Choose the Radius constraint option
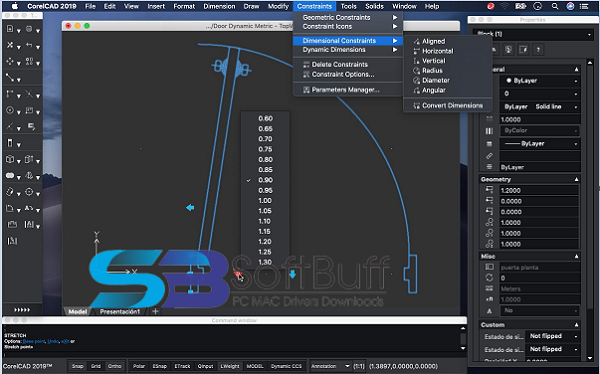Image resolution: width=600 pixels, height=374 pixels. 432,70
